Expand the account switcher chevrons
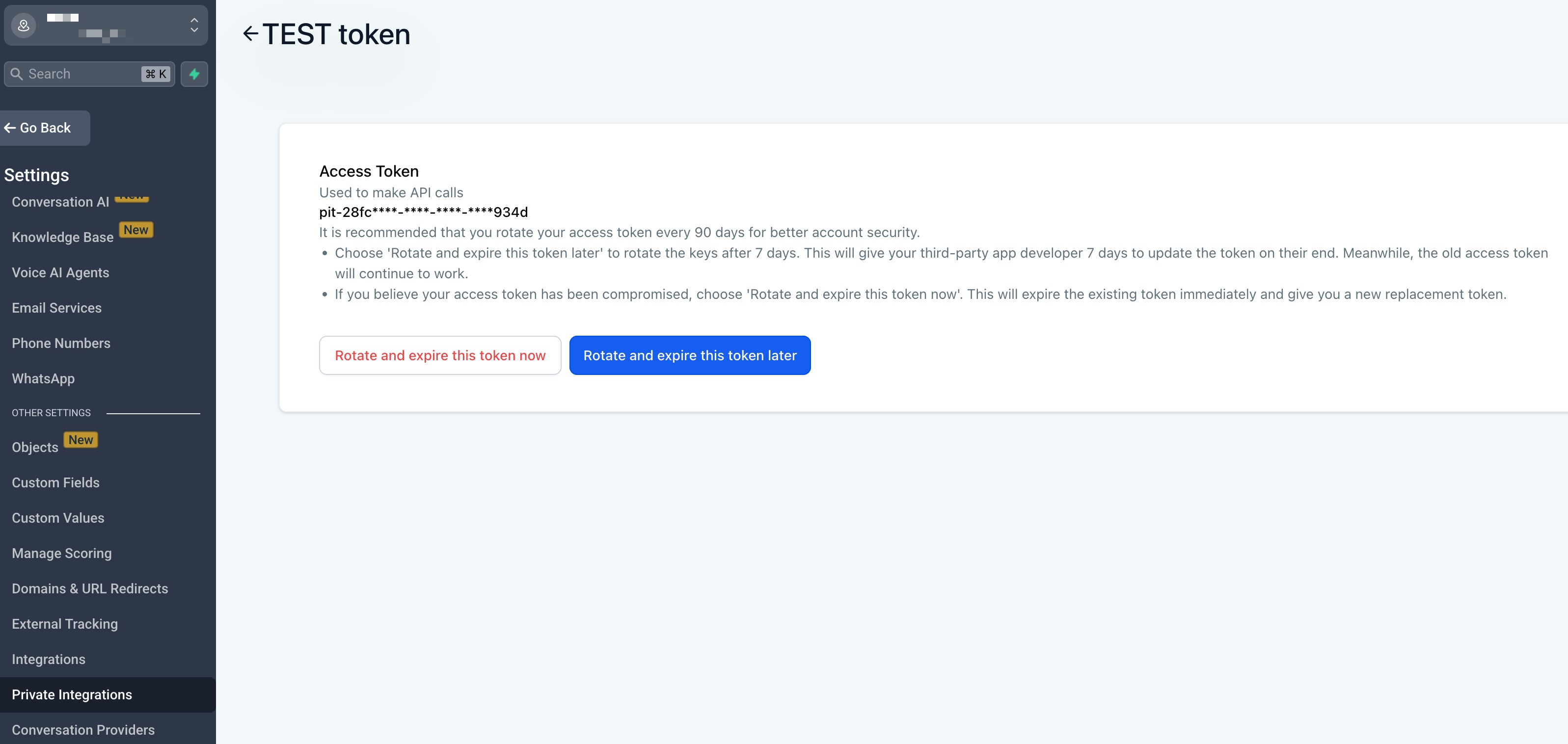 pos(194,26)
